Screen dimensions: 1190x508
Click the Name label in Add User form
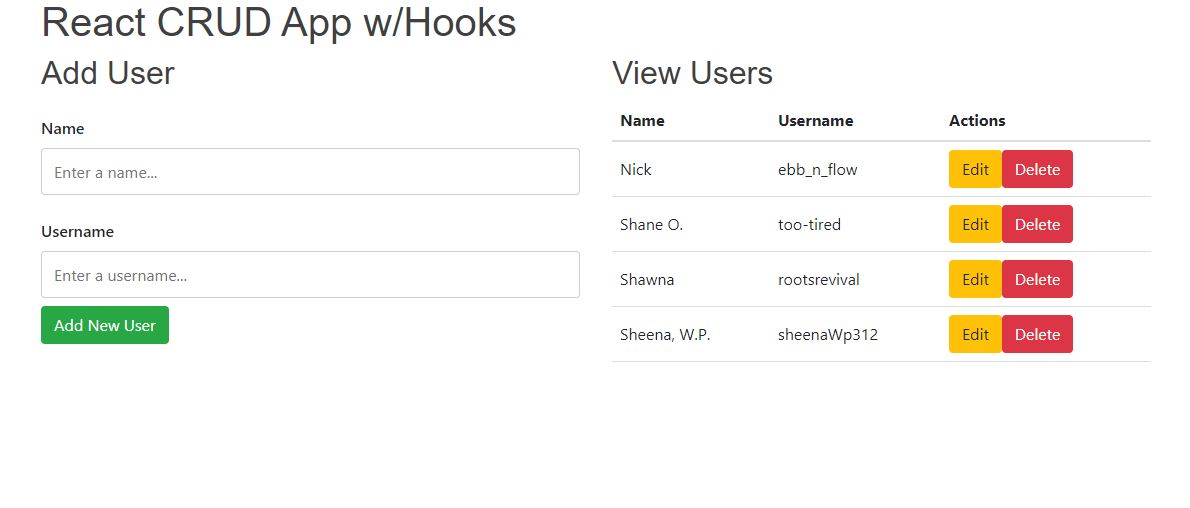63,129
